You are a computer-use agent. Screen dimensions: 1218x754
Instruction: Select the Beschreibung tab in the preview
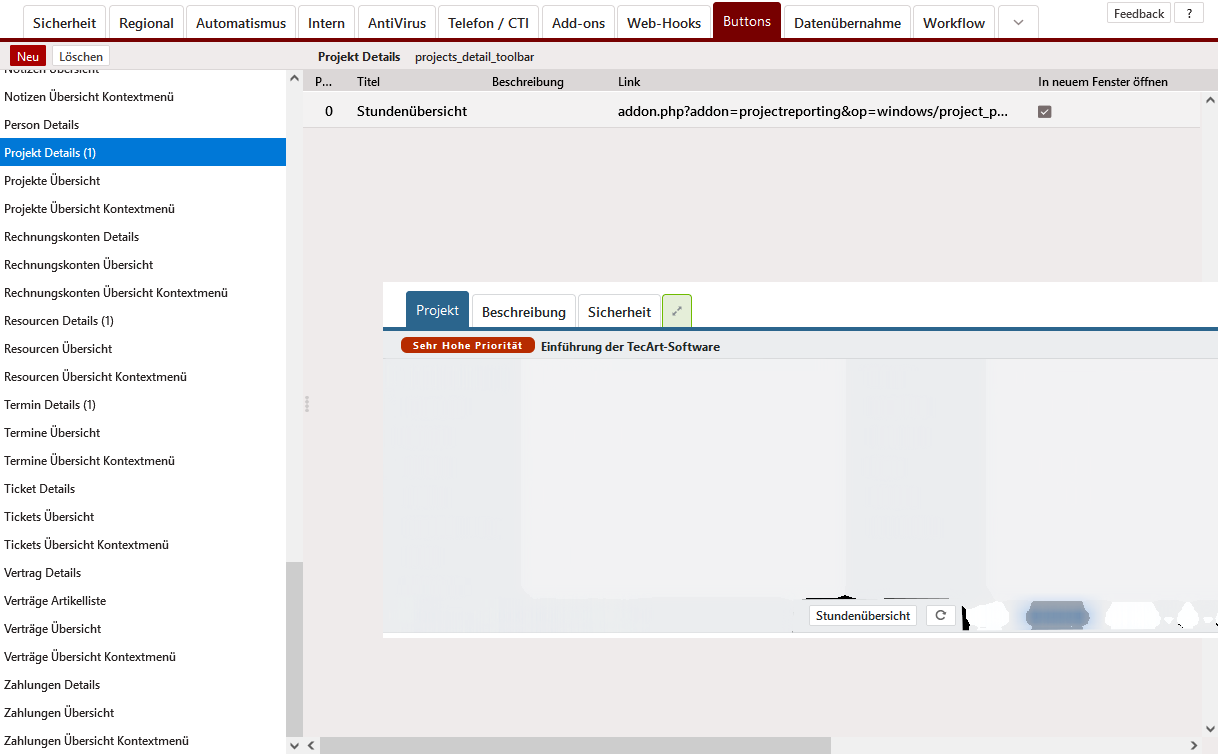(524, 312)
